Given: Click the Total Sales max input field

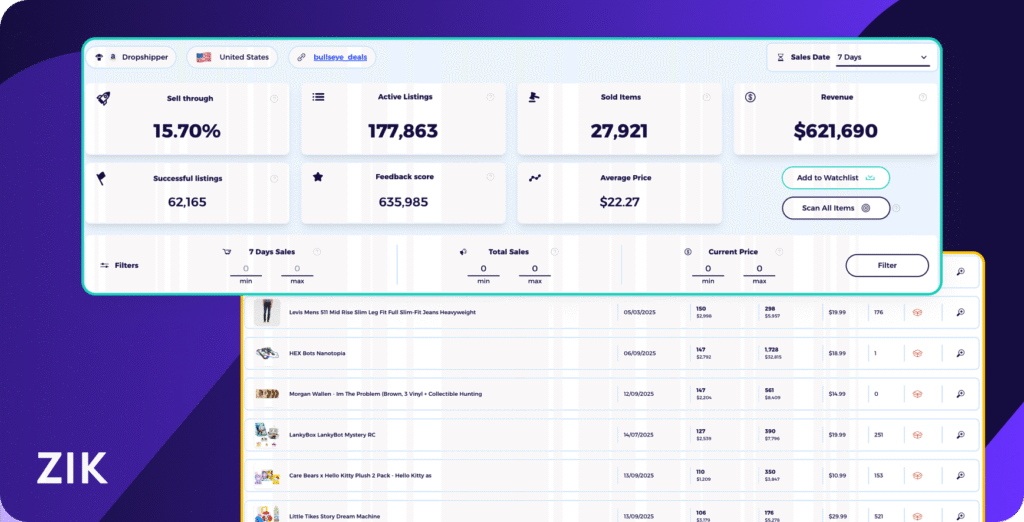Looking at the screenshot, I should (535, 269).
